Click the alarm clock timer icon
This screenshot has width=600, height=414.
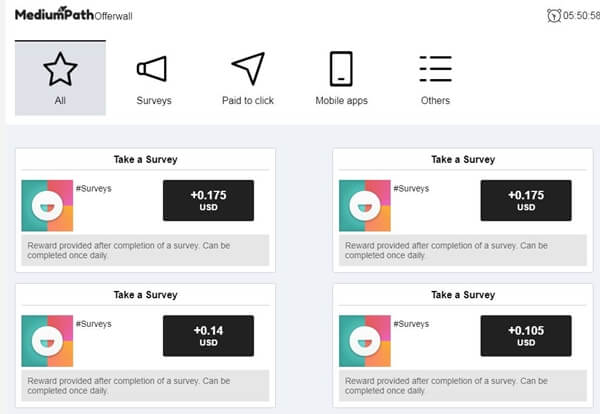pos(554,16)
